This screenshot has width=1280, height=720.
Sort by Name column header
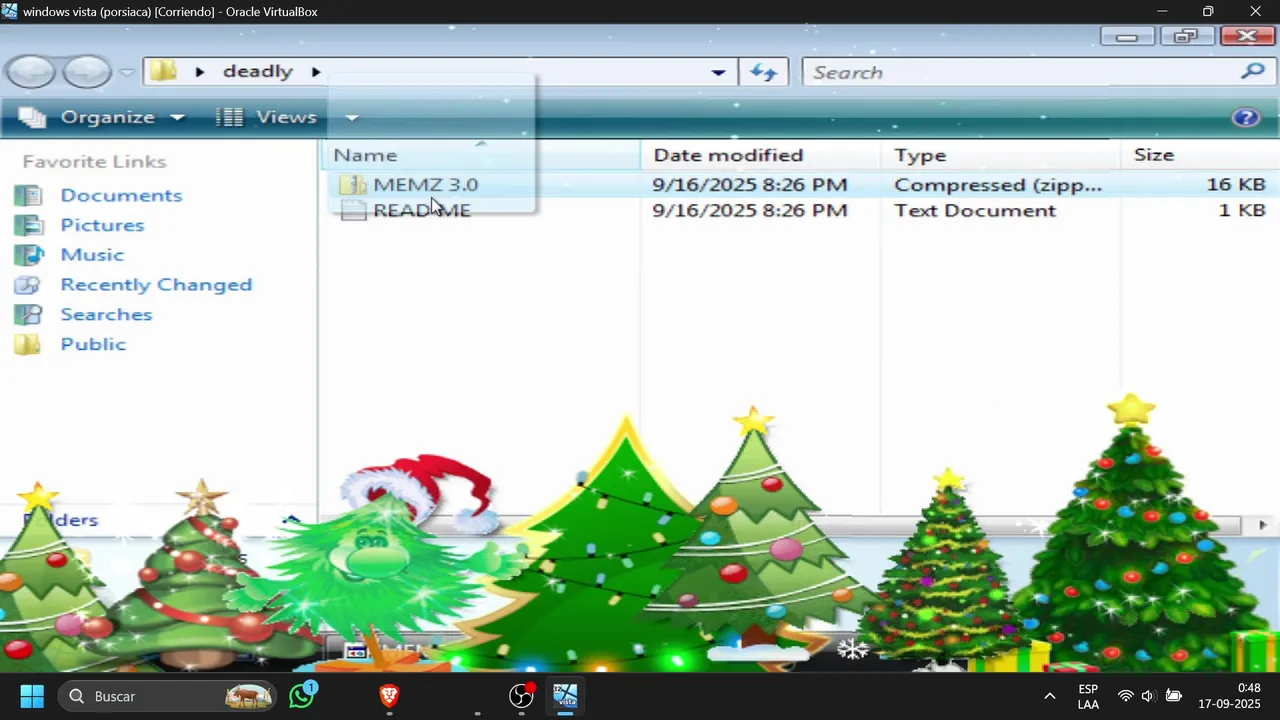[x=481, y=155]
